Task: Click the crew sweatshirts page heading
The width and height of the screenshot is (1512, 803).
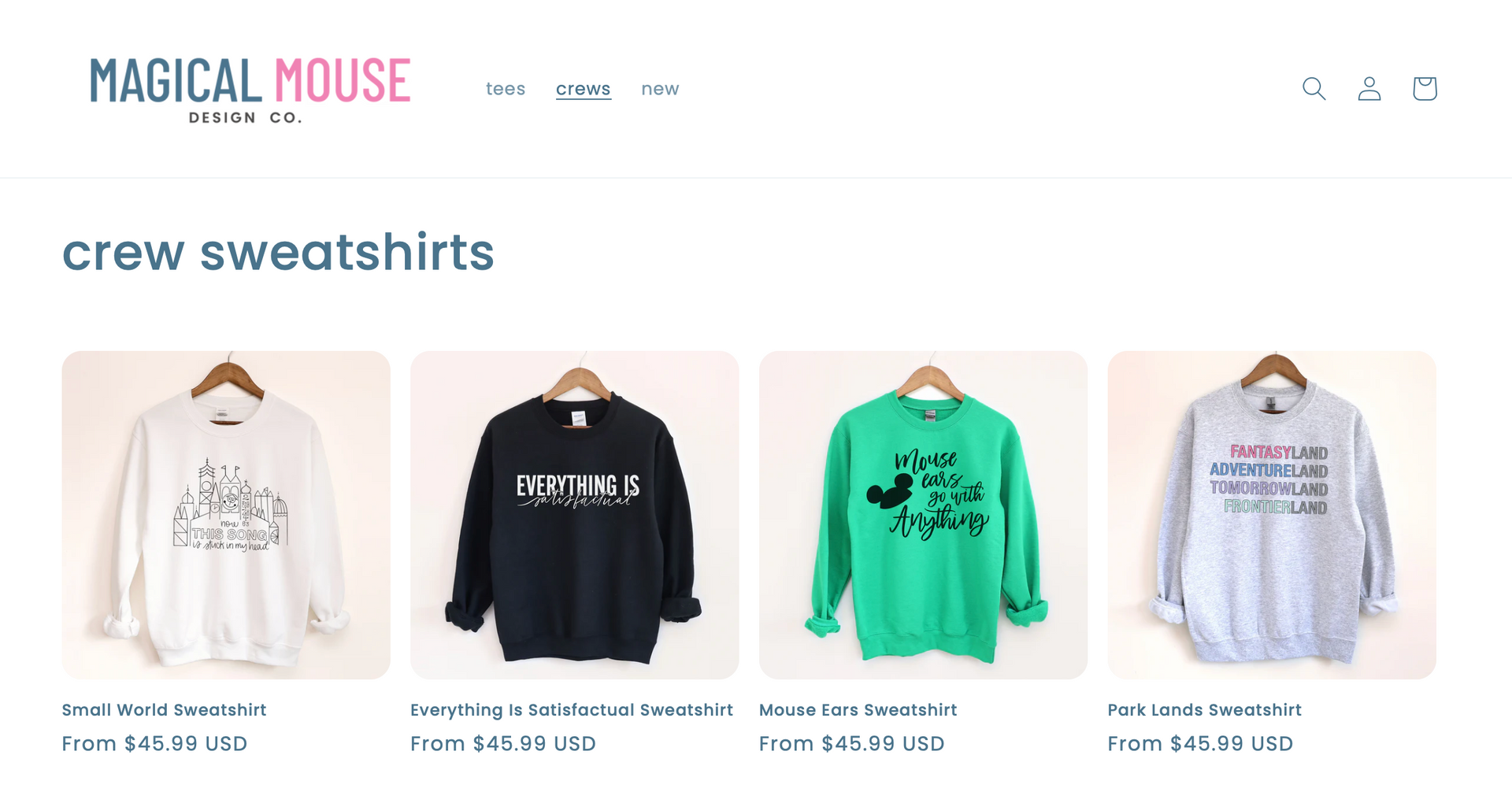Action: tap(278, 253)
